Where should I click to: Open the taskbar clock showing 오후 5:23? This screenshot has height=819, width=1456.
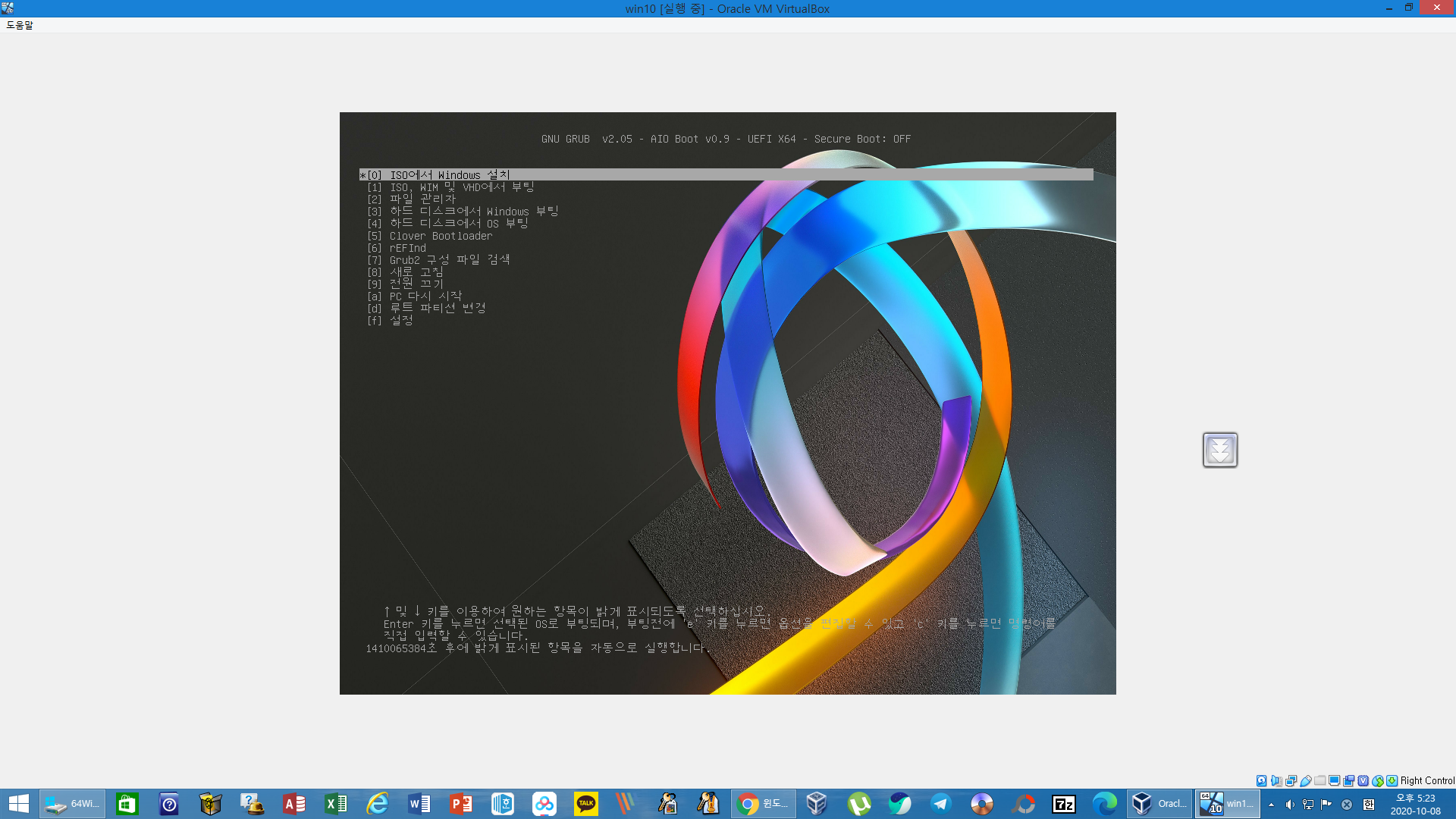(x=1416, y=805)
